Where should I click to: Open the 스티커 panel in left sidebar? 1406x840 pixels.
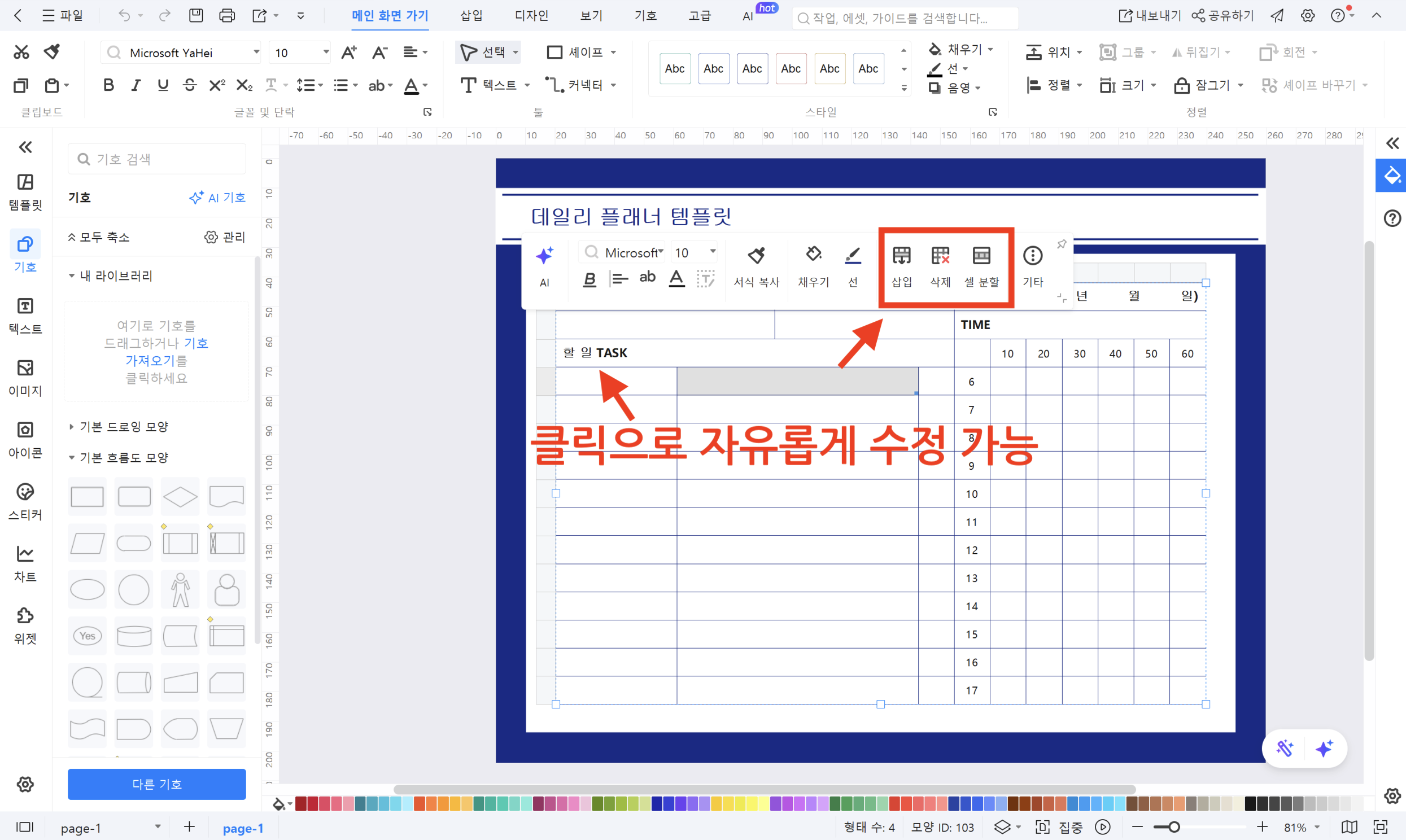click(25, 500)
